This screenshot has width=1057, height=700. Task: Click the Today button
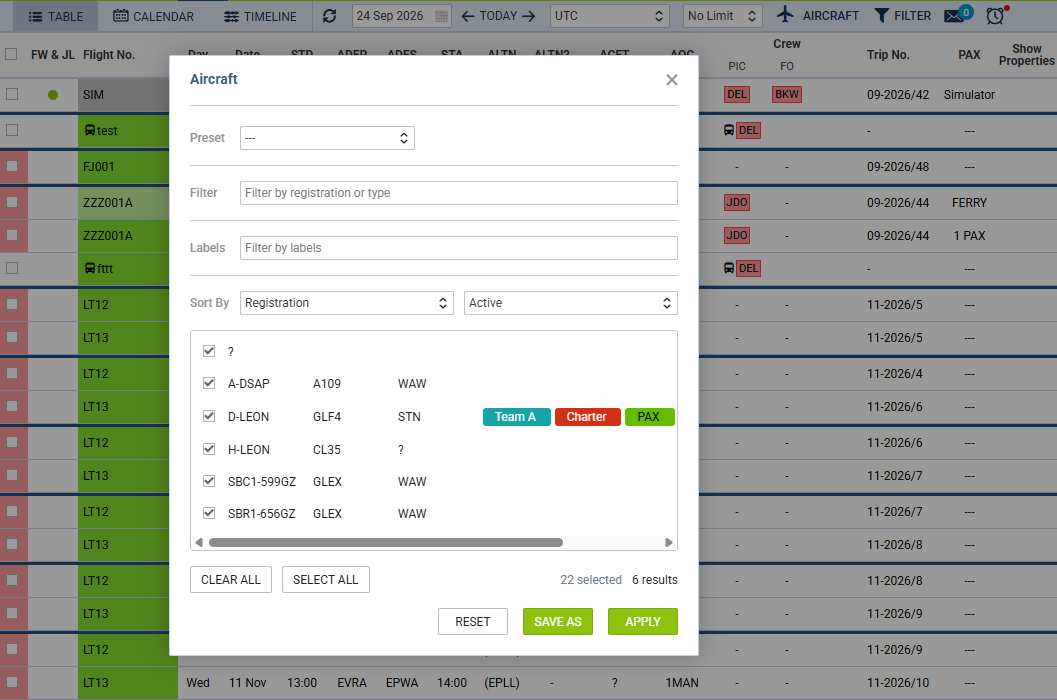click(x=498, y=16)
